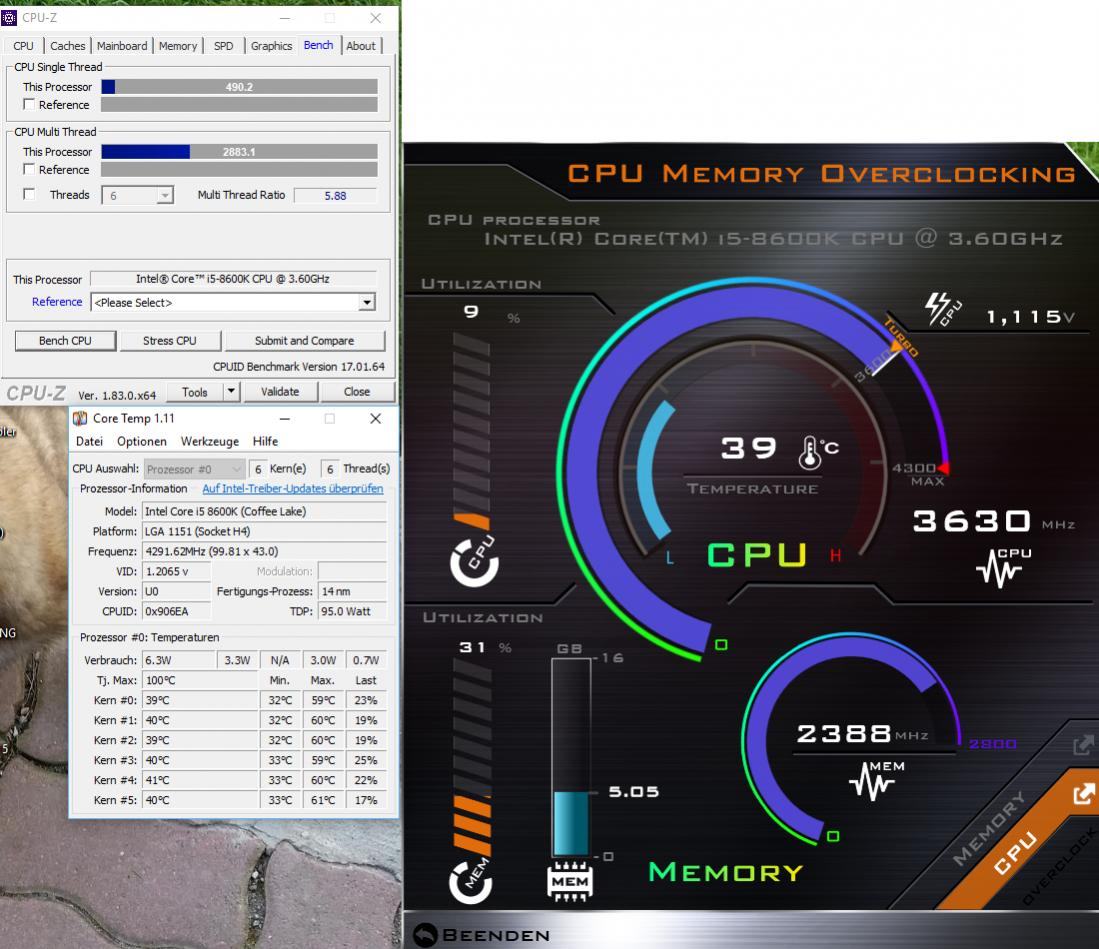The width and height of the screenshot is (1099, 949).
Task: Click the Validate button
Action: (x=280, y=392)
